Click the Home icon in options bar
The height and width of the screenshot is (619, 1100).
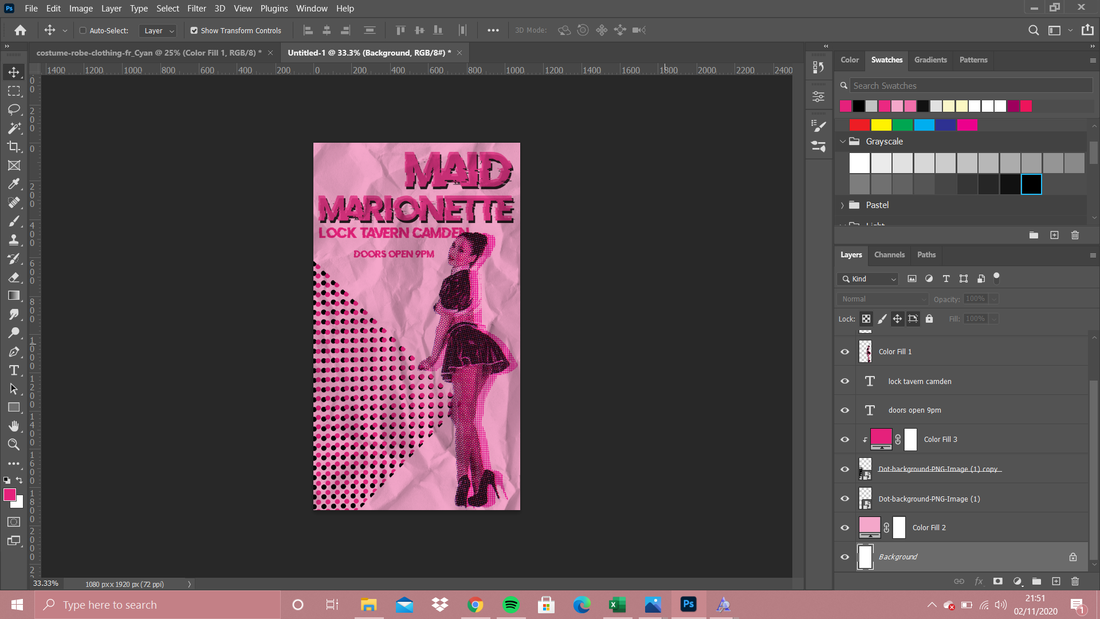pyautogui.click(x=20, y=30)
